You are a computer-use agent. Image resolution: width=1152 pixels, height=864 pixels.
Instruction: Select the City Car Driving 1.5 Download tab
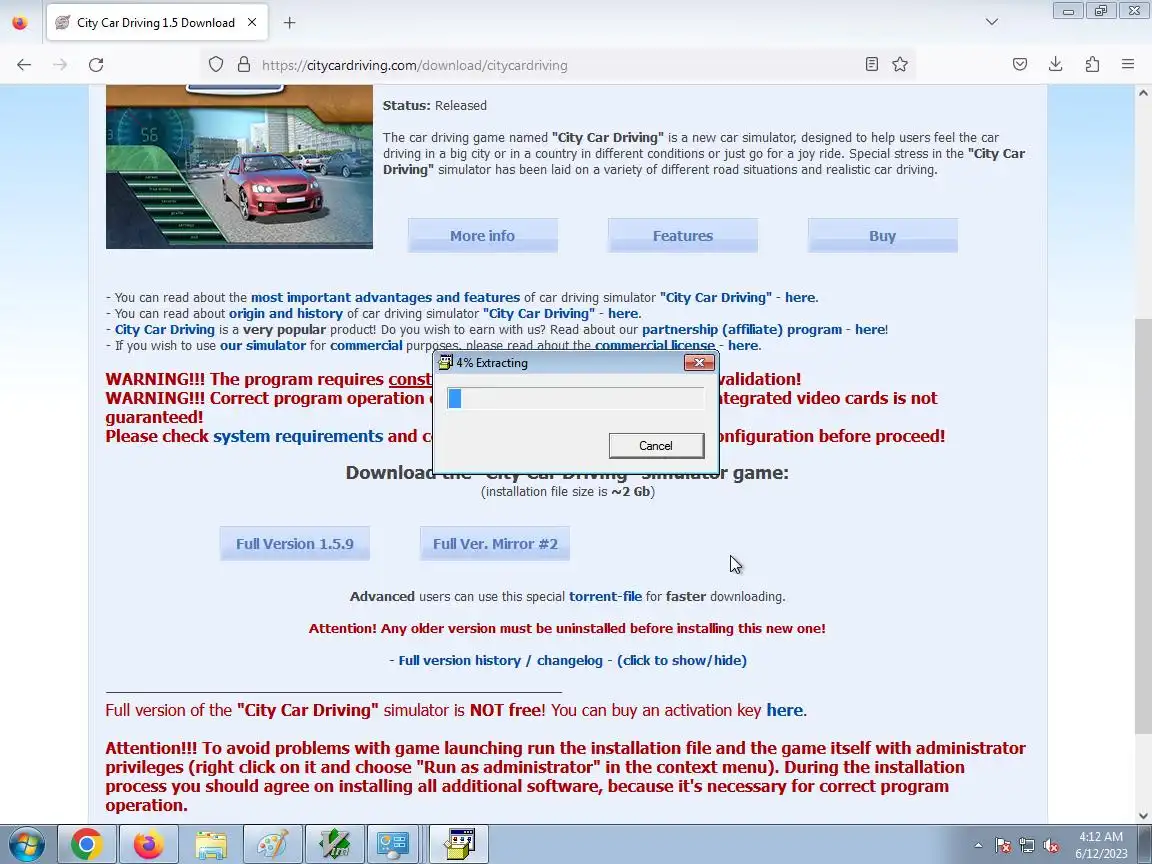(156, 23)
